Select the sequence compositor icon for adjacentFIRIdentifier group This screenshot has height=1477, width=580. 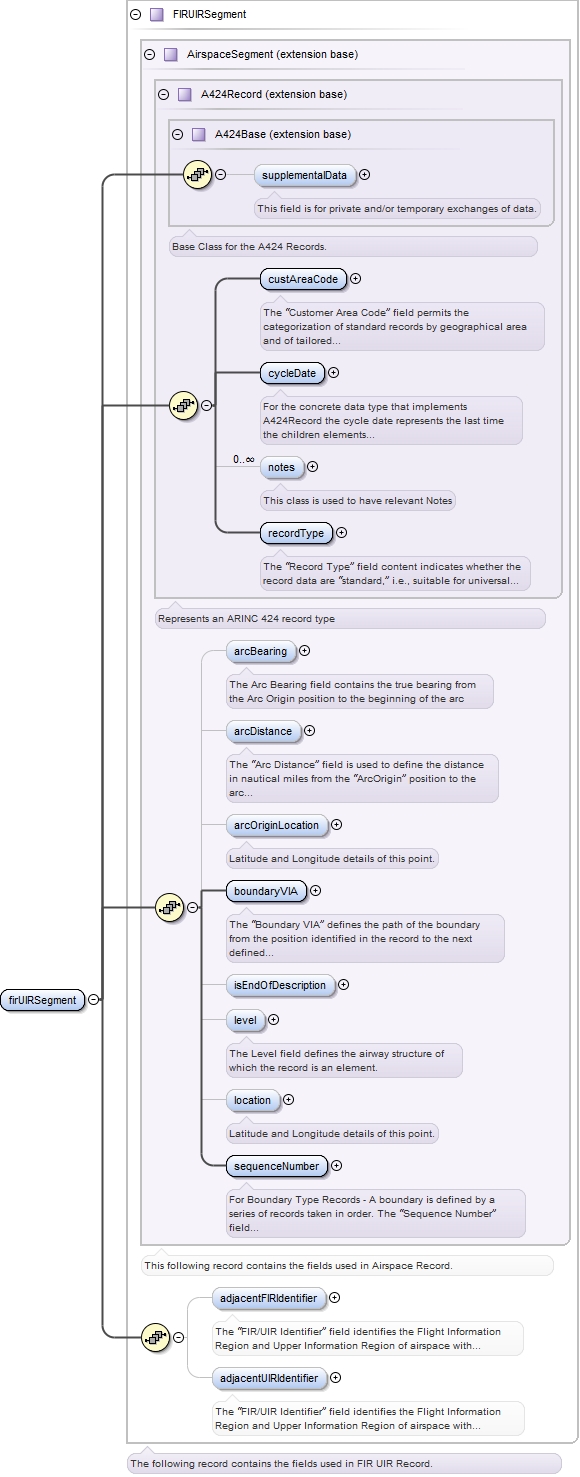[155, 1337]
